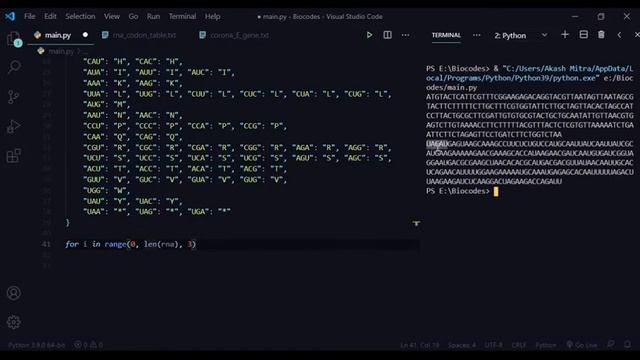Click line number 41 in gutter
Image resolution: width=640 pixels, height=360 pixels.
click(46, 244)
